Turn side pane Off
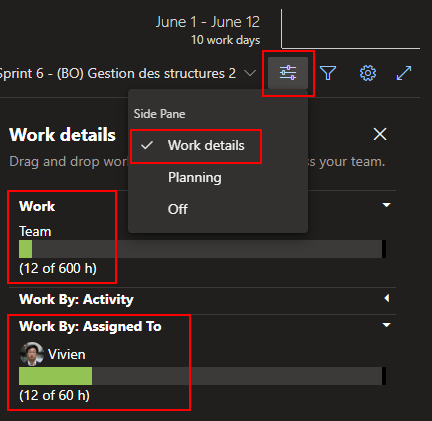 [x=218, y=209]
